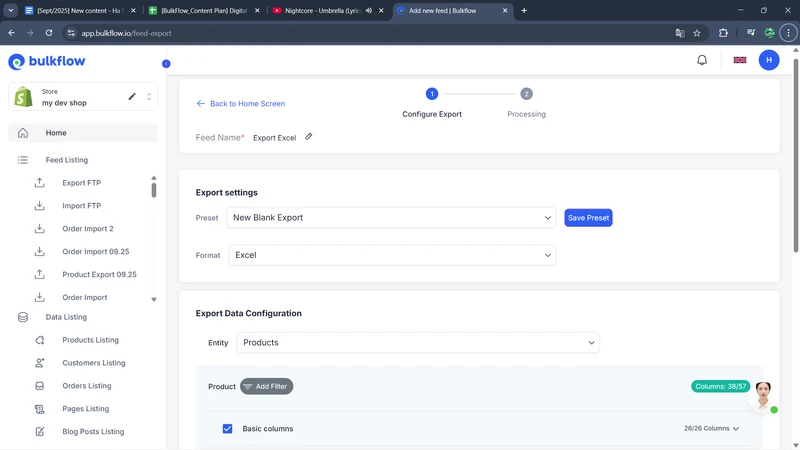
Task: Open the Preset dropdown
Action: coord(391,218)
